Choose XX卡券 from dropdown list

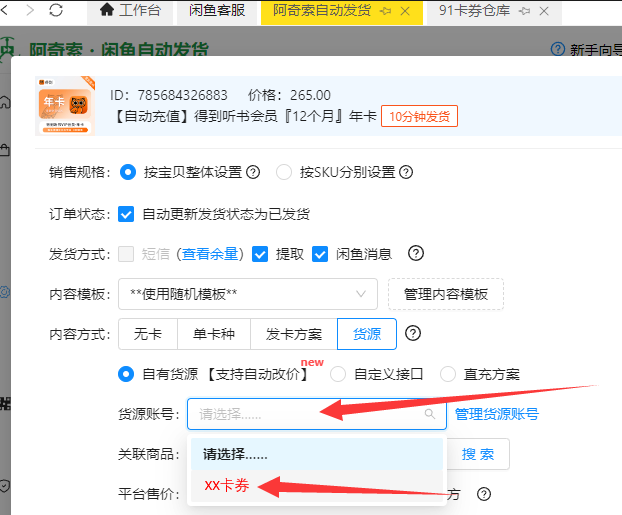coord(227,485)
